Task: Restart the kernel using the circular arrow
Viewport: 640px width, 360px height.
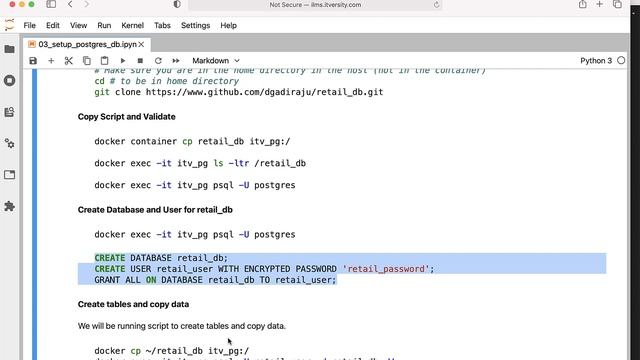Action: click(x=158, y=61)
